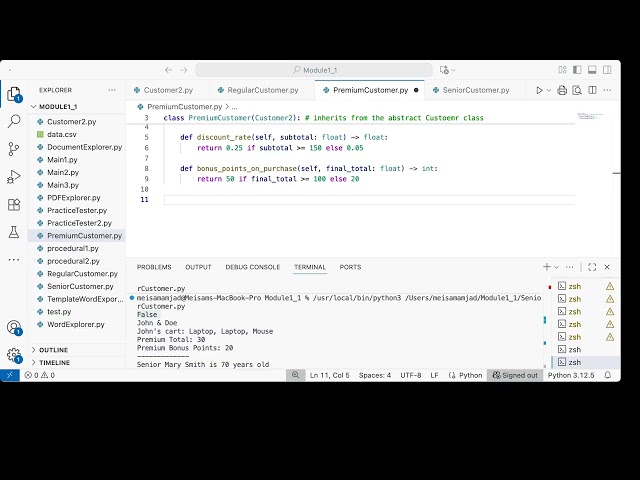The height and width of the screenshot is (480, 640).
Task: Open the remote window status button
Action: 10,375
